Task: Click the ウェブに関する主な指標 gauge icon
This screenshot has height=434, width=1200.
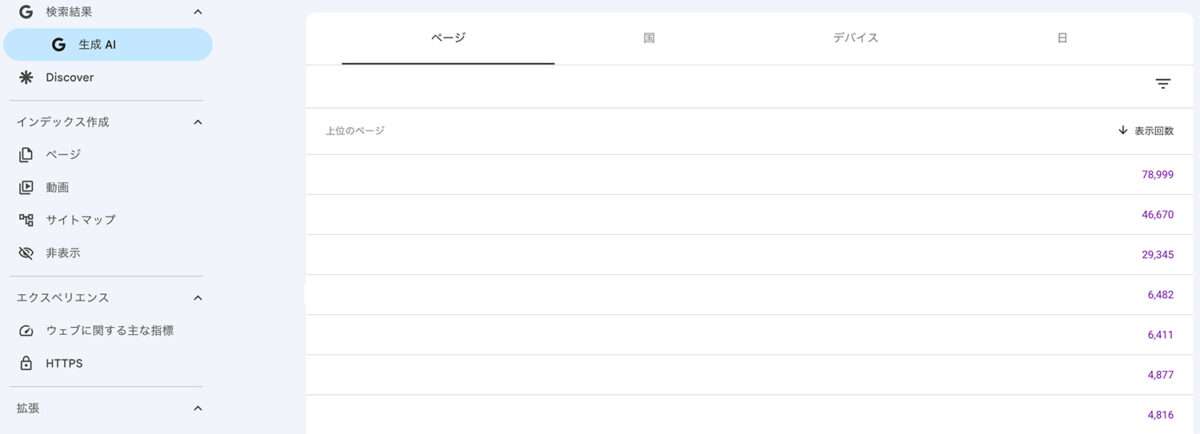Action: 26,330
